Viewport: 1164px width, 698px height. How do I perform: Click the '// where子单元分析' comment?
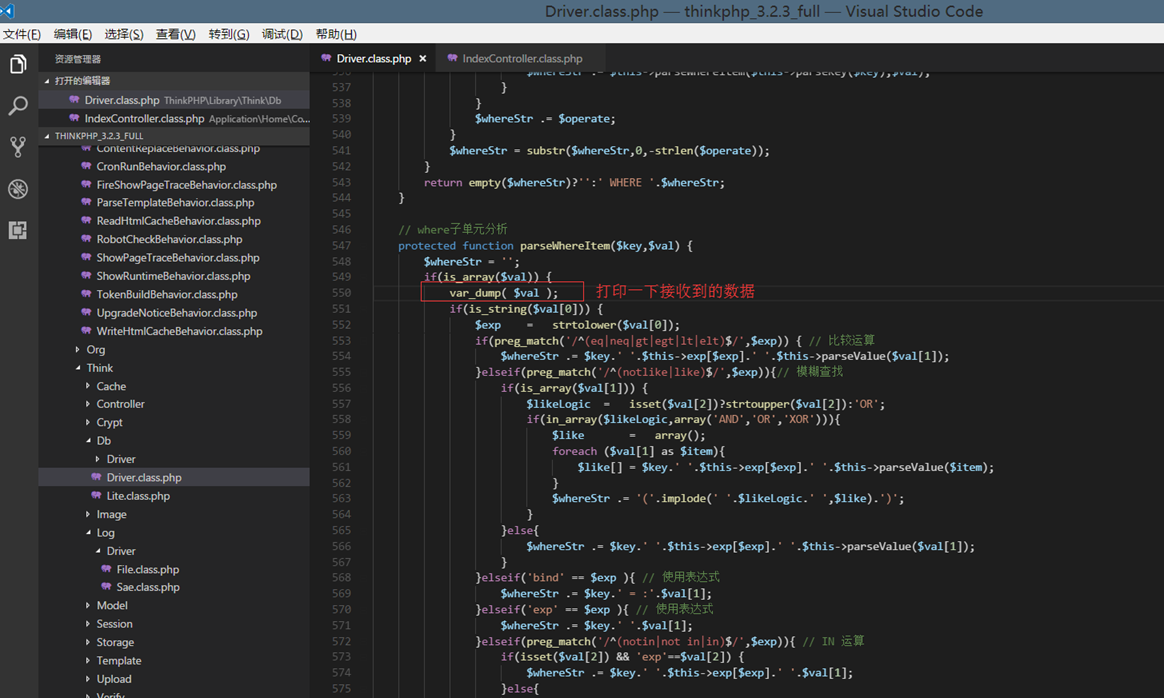click(x=453, y=229)
